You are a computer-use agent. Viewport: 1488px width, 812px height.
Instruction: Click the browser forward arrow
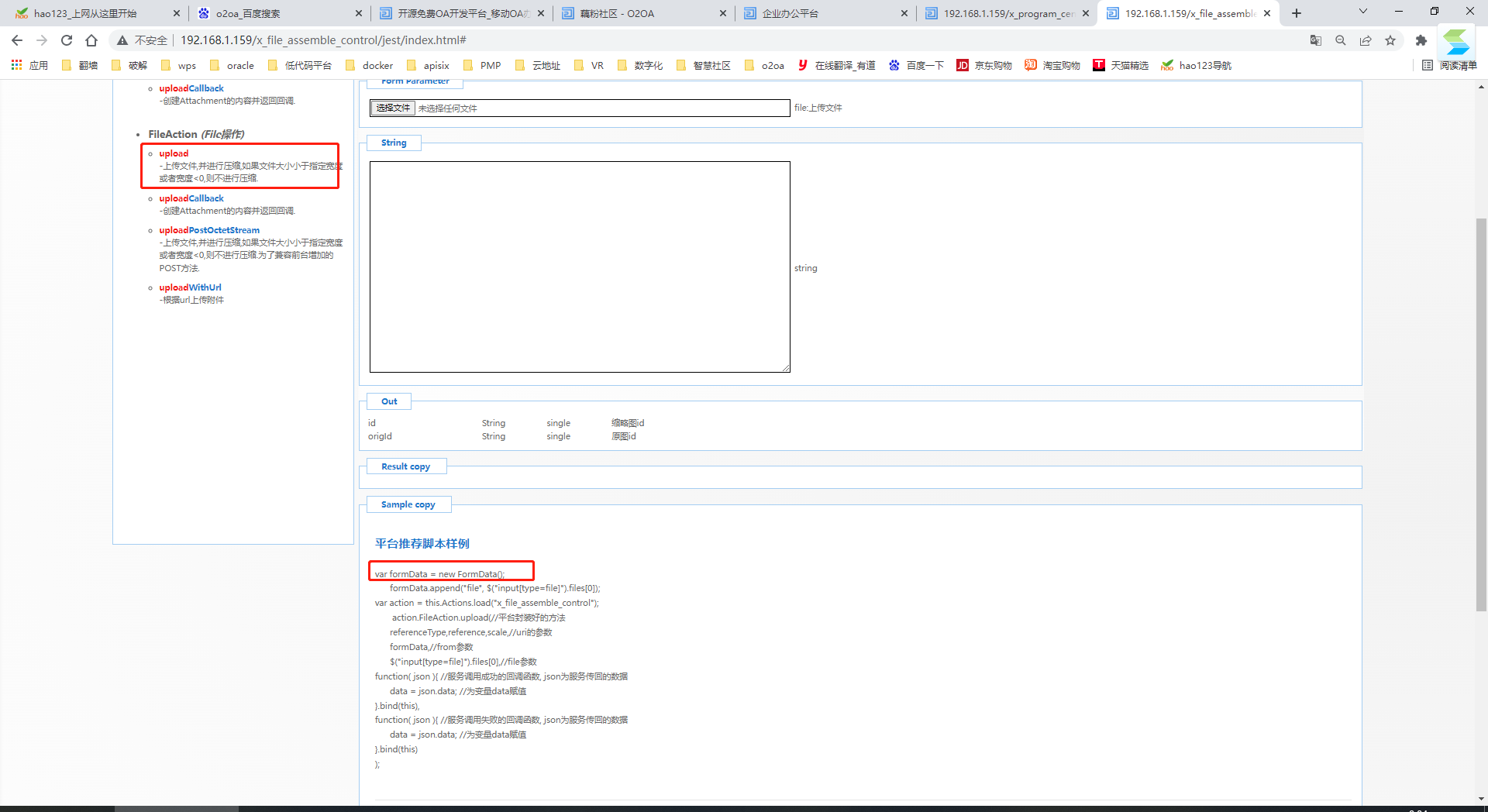coord(42,40)
